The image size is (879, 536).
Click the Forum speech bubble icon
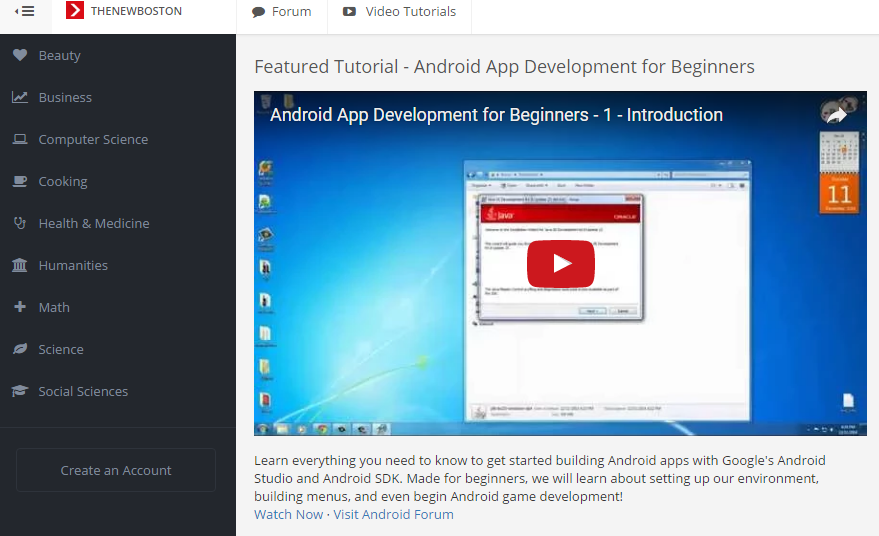coord(258,12)
